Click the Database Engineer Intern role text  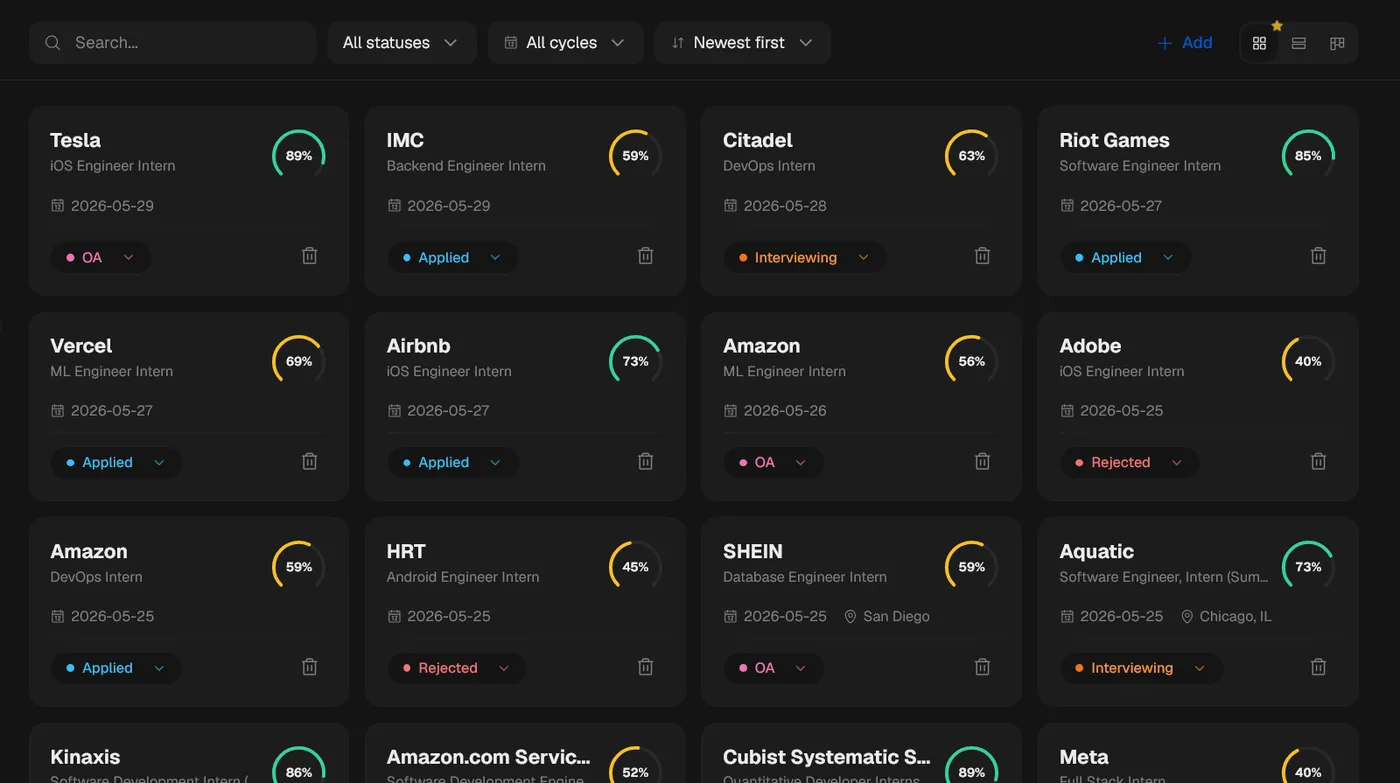[805, 577]
